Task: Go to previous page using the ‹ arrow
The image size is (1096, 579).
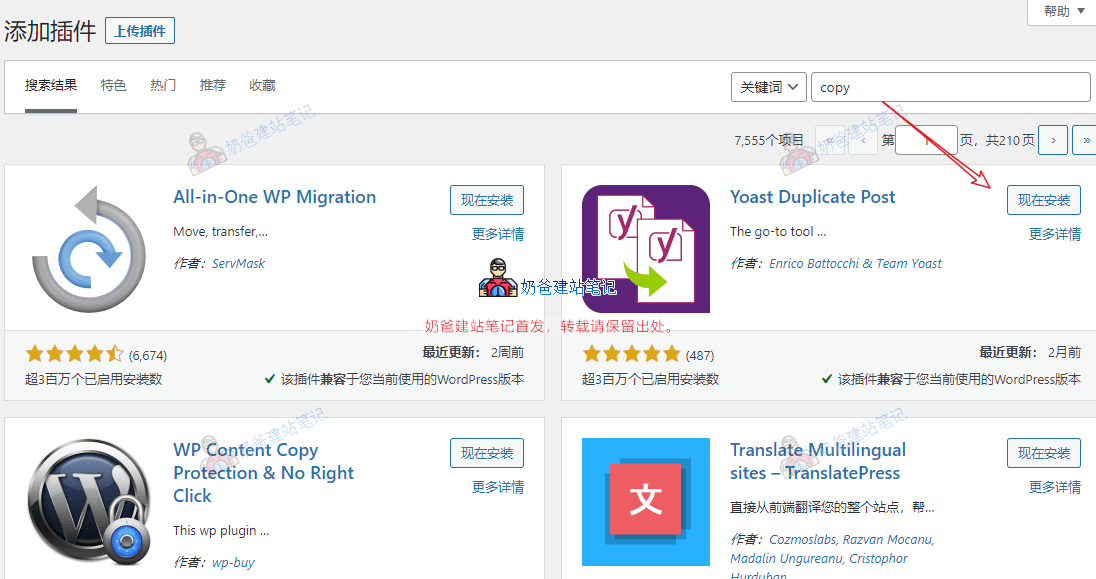Action: click(x=863, y=140)
